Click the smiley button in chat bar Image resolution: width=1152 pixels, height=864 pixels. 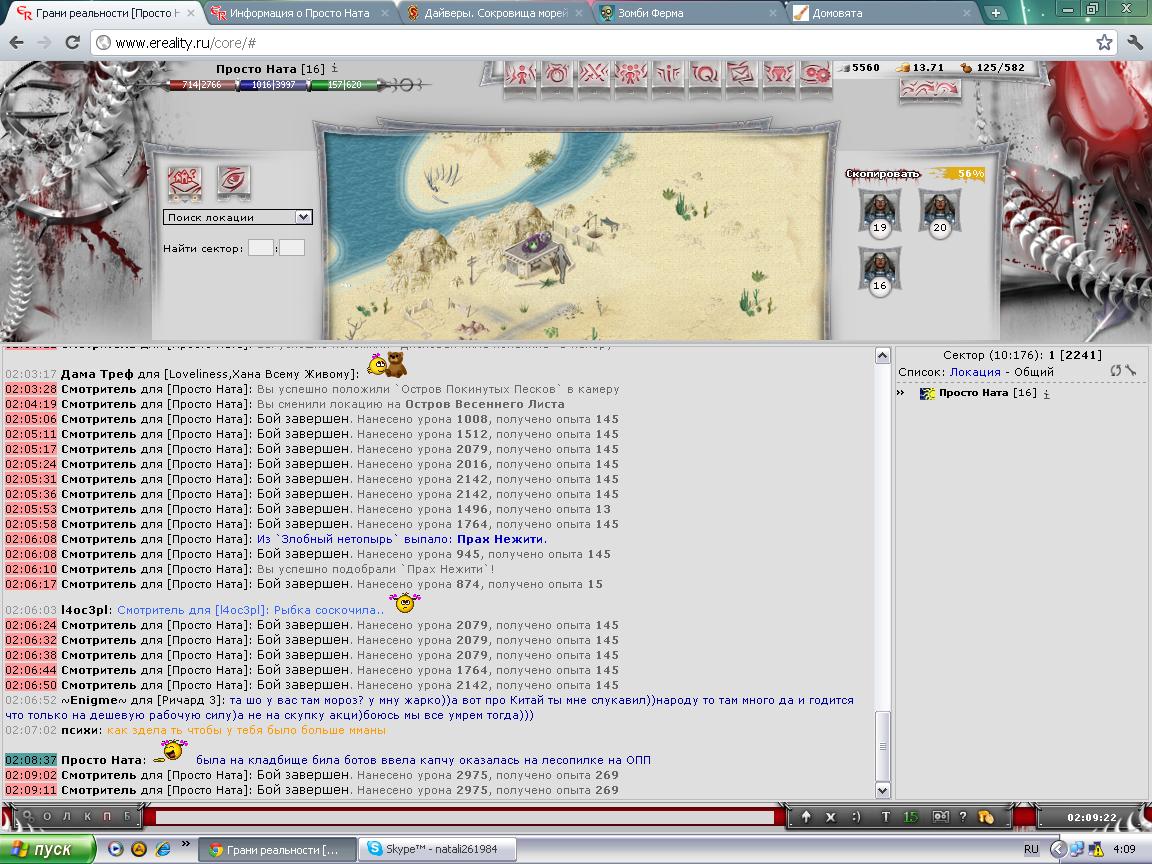click(855, 817)
